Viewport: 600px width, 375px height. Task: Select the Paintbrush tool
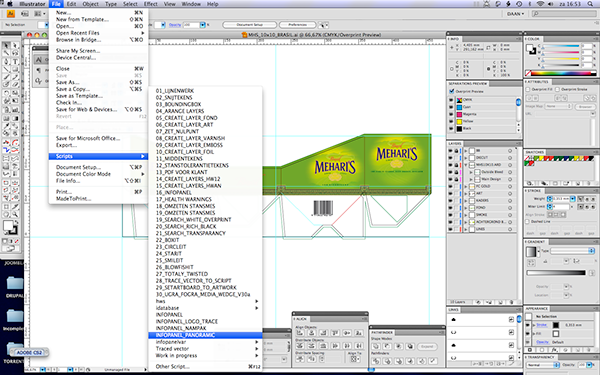pos(6,77)
